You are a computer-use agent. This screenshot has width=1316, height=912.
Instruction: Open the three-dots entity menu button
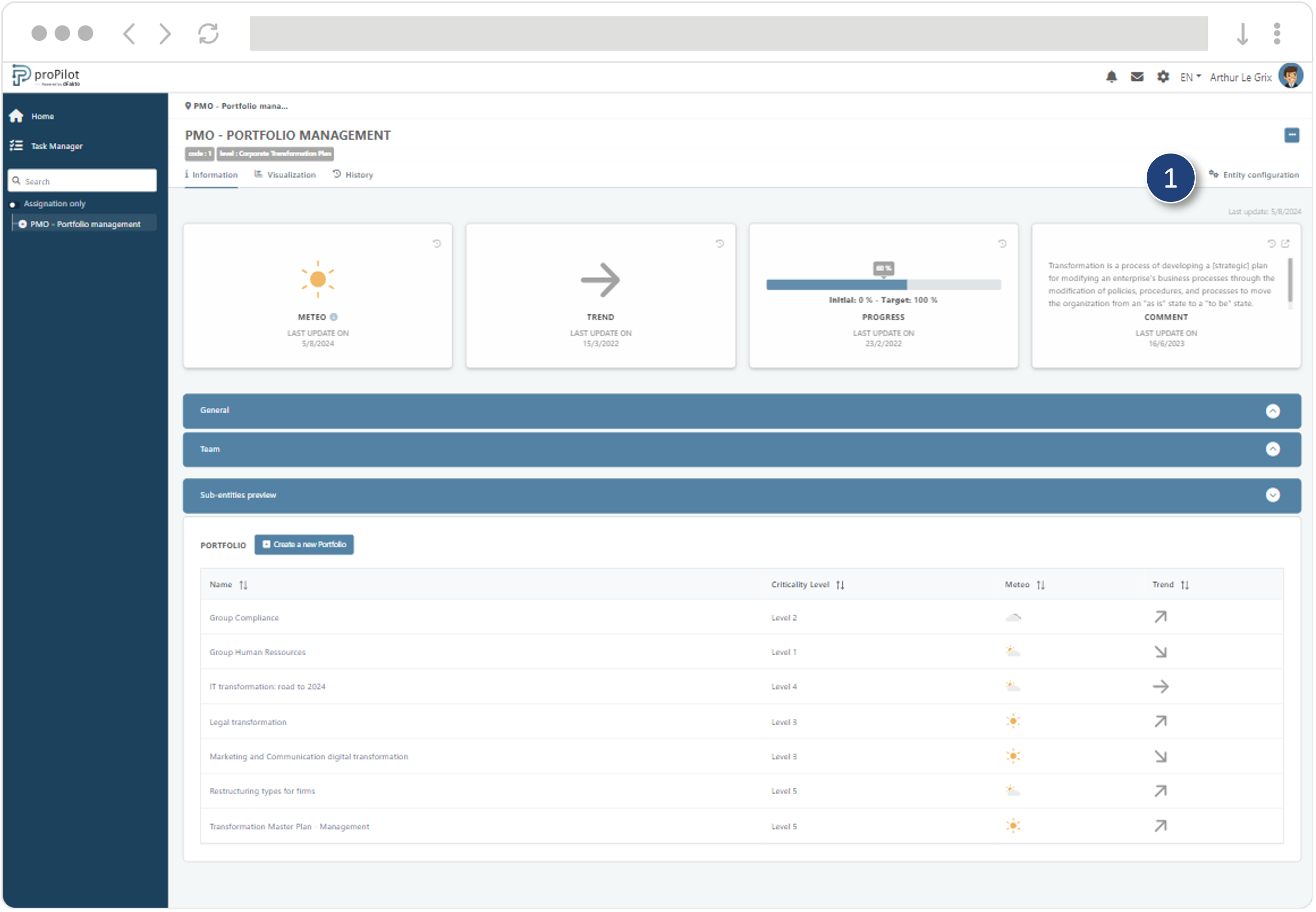tap(1292, 135)
